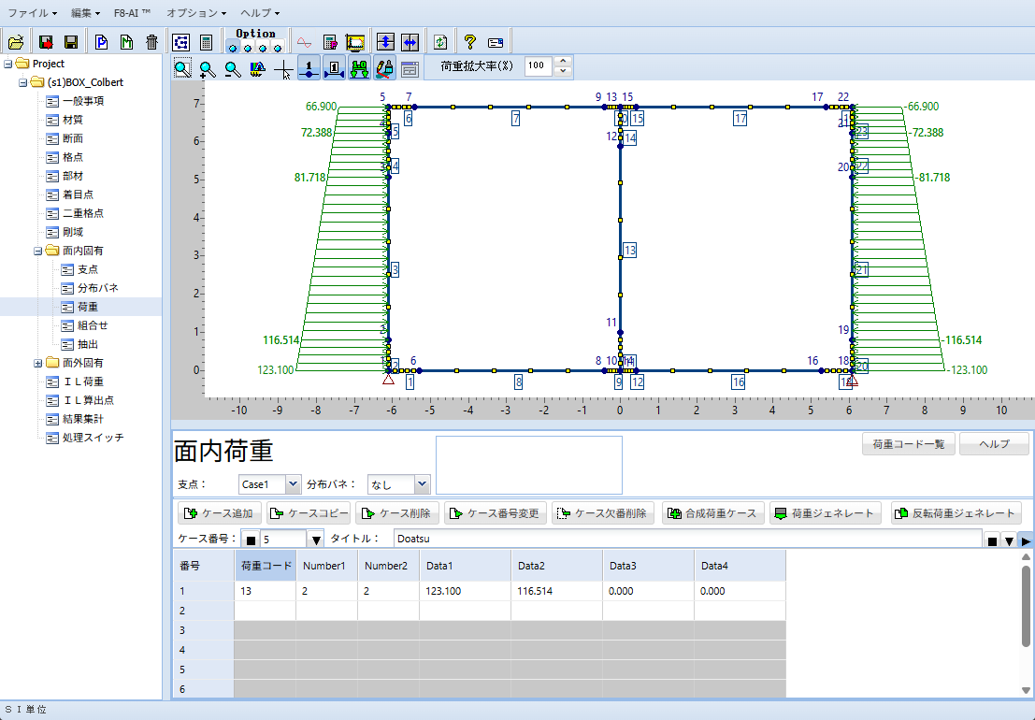Click the floppy disk save icon

(71, 42)
